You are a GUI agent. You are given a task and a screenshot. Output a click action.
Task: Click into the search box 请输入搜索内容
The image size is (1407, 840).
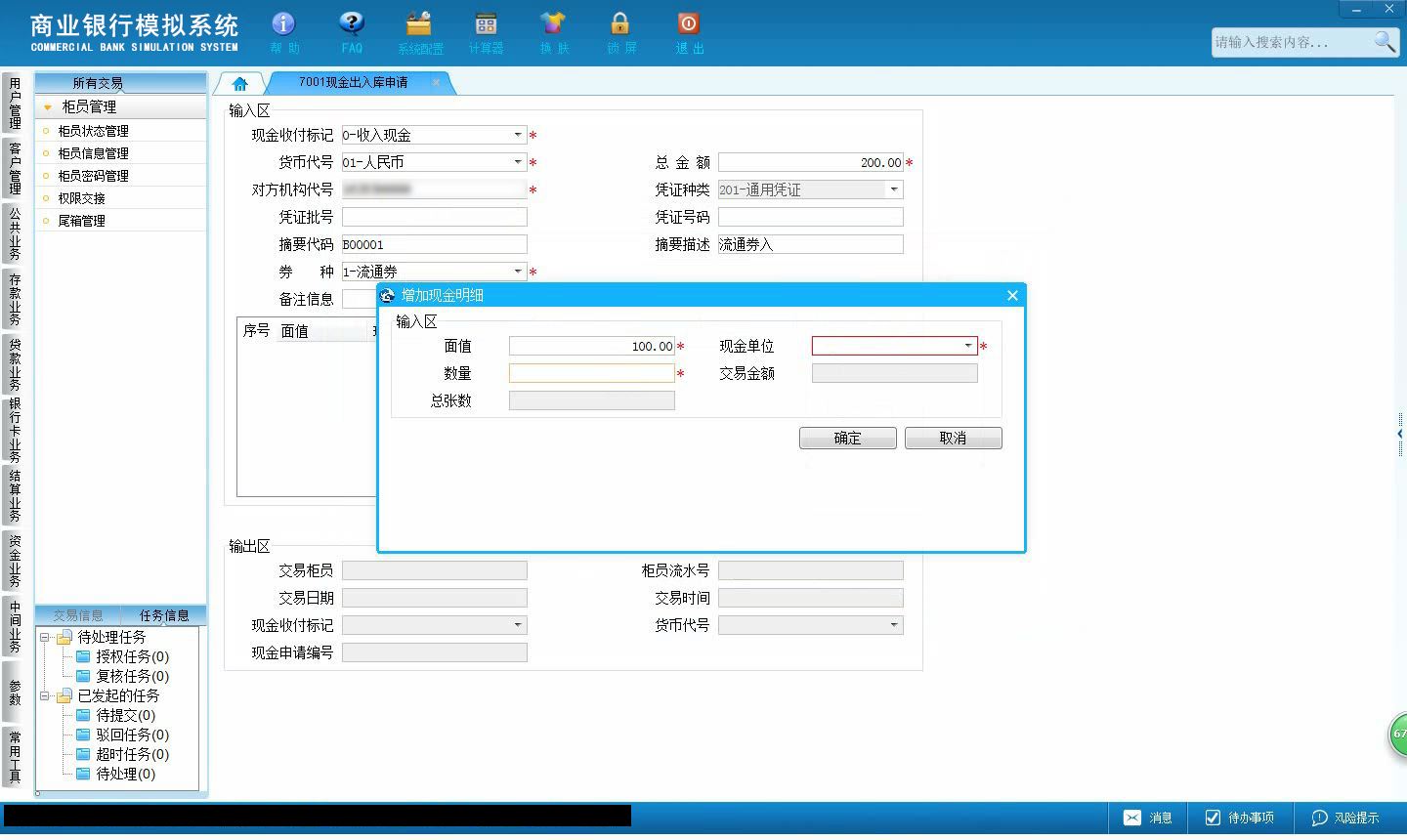pos(1290,42)
